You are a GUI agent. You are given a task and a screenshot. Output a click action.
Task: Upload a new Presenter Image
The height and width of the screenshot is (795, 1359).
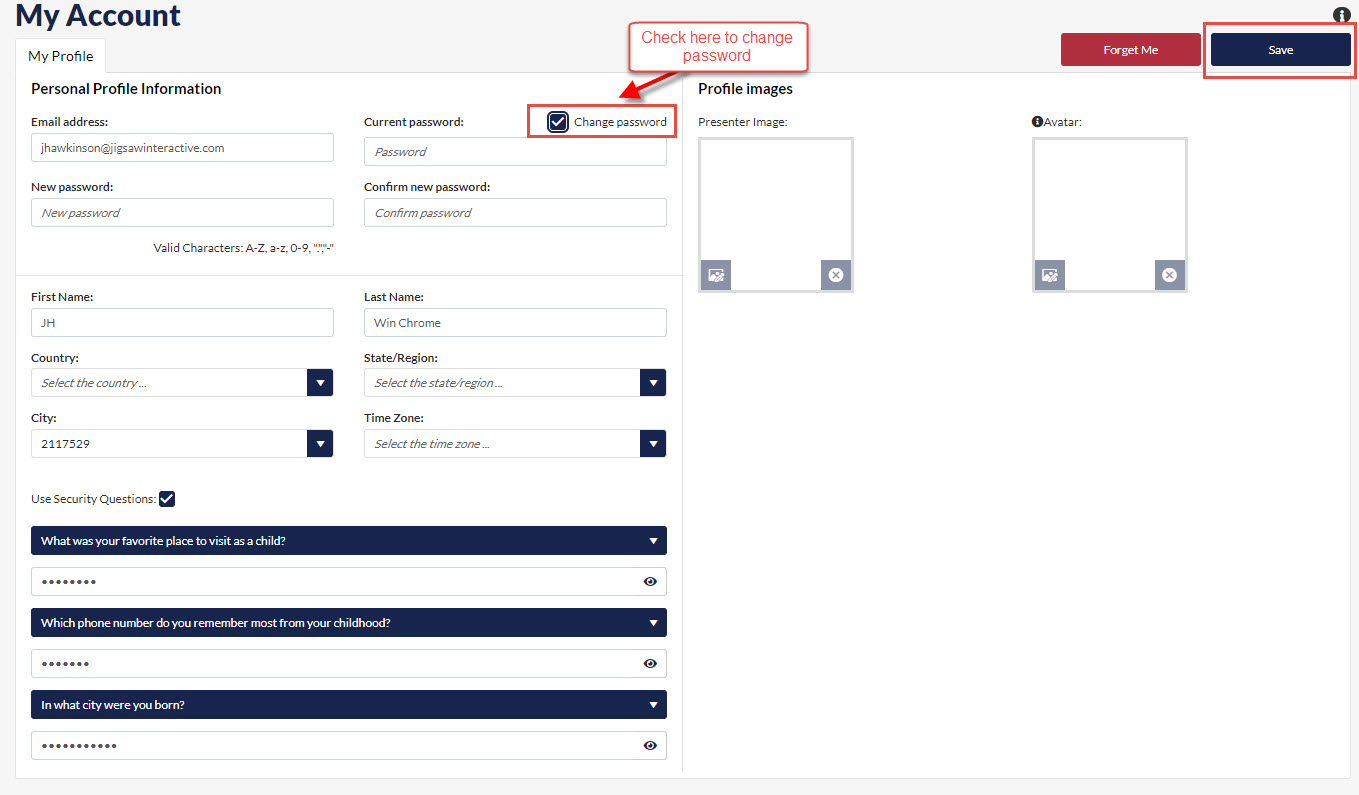716,275
